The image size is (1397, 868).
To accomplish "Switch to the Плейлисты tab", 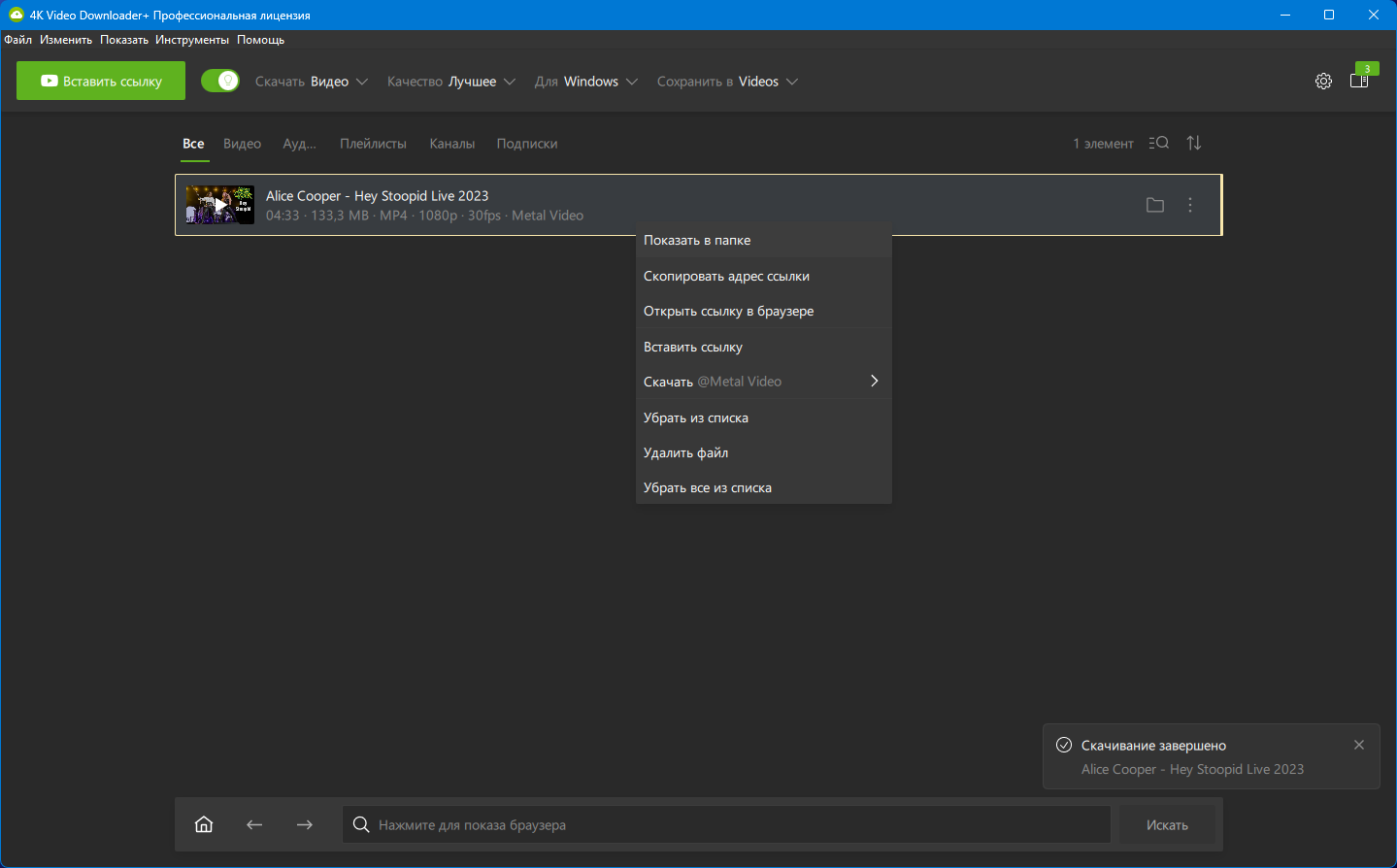I will click(x=373, y=144).
